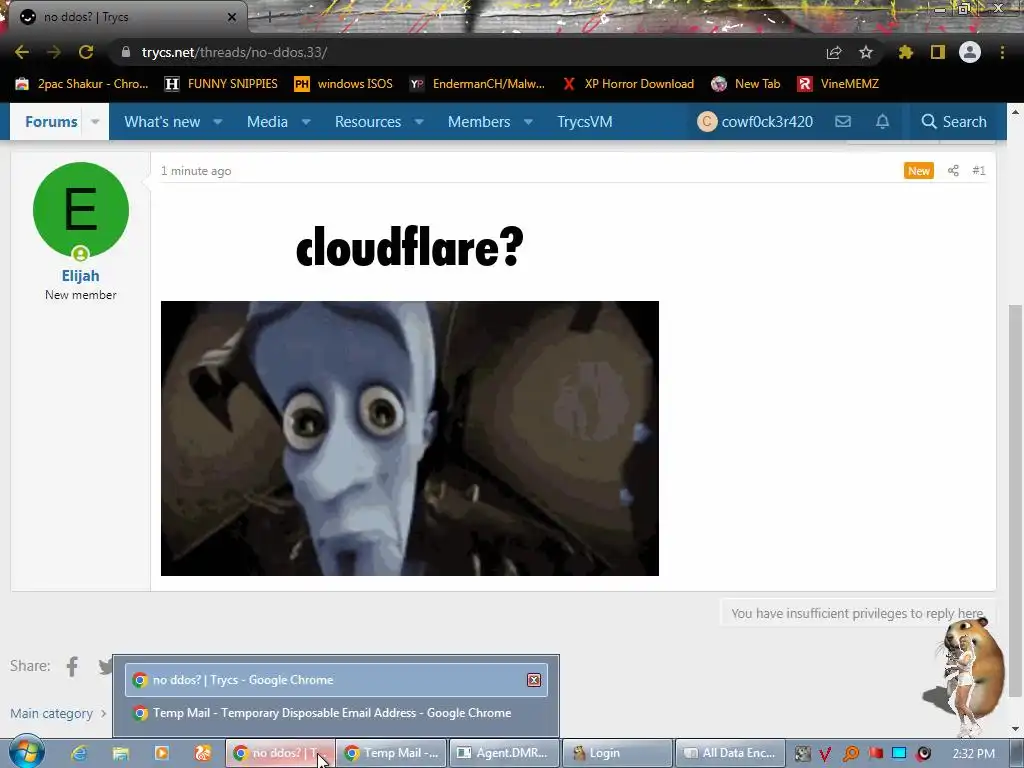Open the TrycsVM nav link
Viewport: 1024px width, 768px height.
[584, 121]
